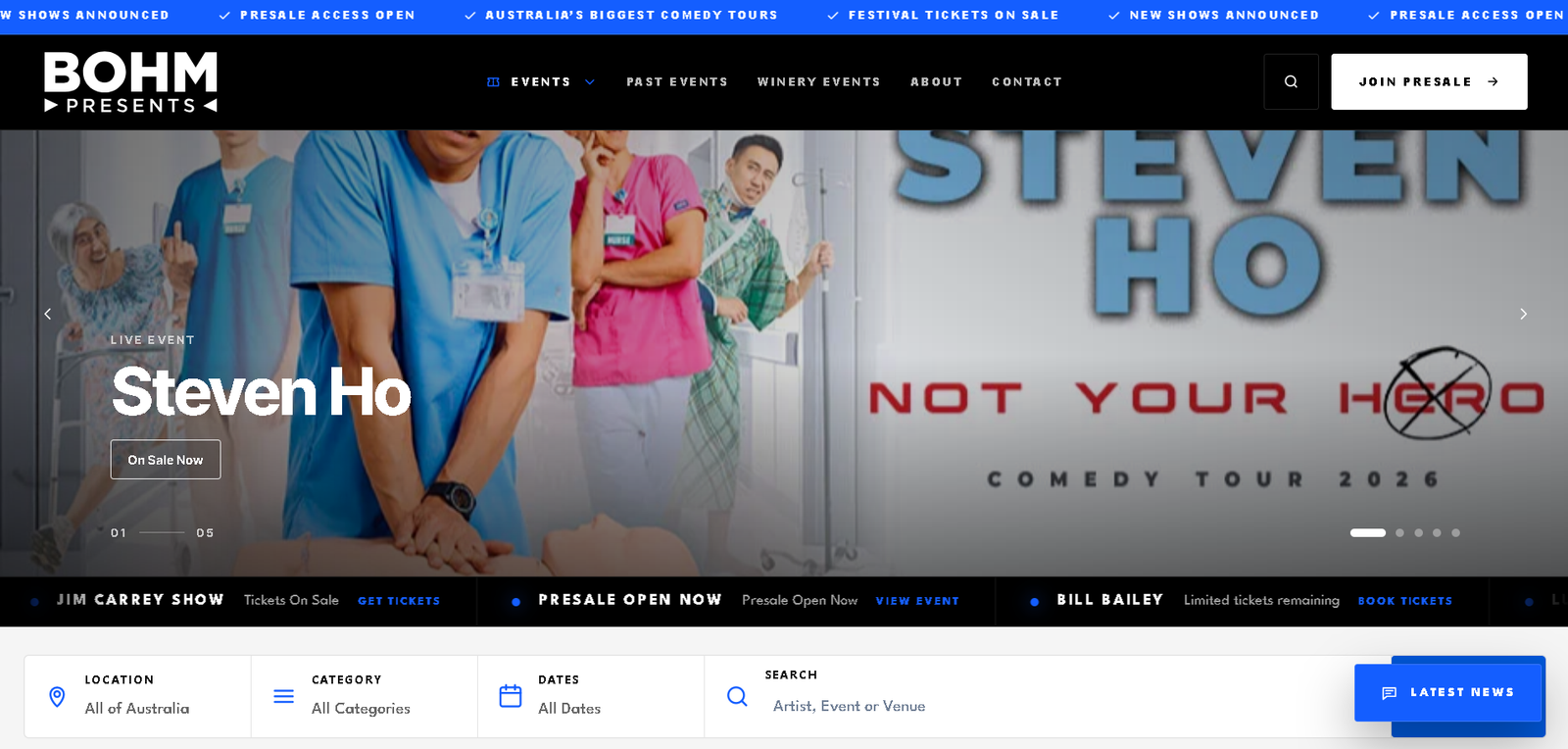Expand the Events menu chevron
The width and height of the screenshot is (1568, 749).
point(590,82)
